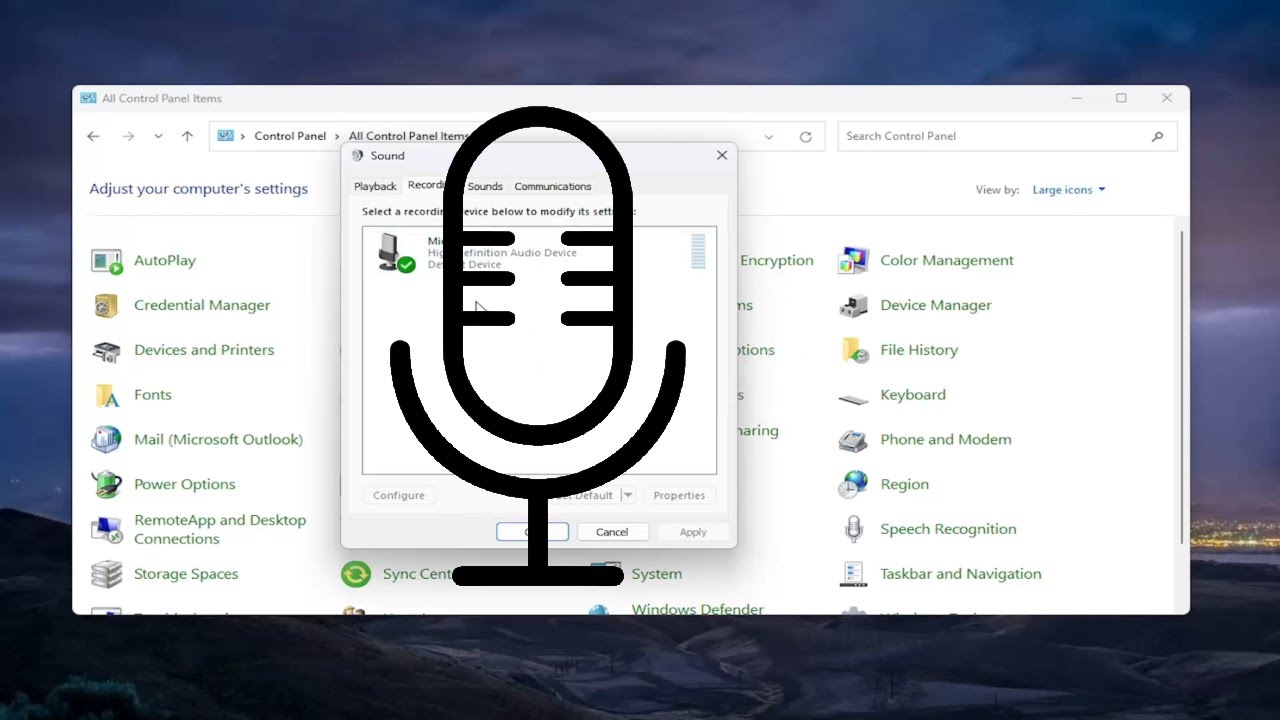This screenshot has height=720, width=1280.
Task: Open Region settings icon
Action: pos(853,485)
